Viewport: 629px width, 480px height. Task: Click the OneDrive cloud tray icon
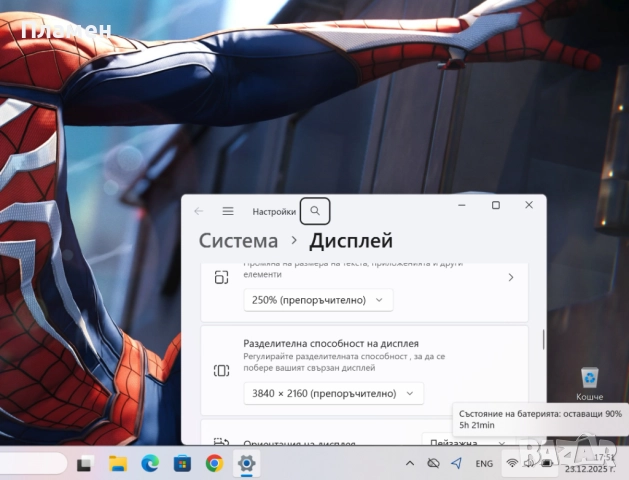pos(433,464)
